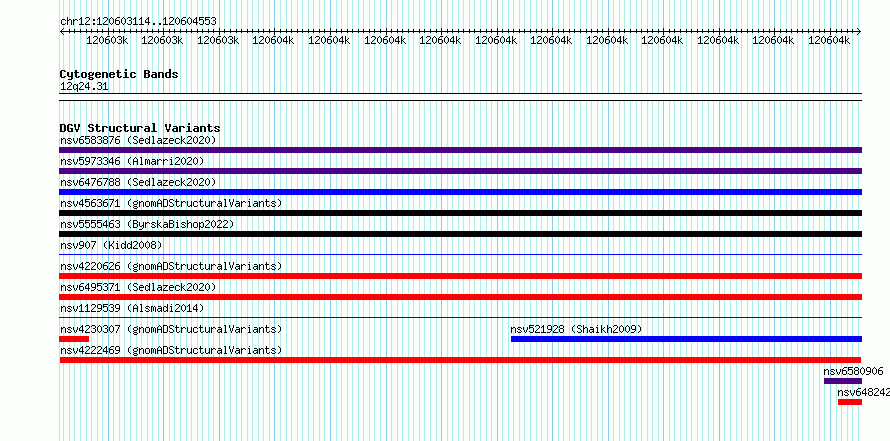The height and width of the screenshot is (441, 890).
Task: Select the purple bar for nsv6583876
Action: pyautogui.click(x=460, y=150)
